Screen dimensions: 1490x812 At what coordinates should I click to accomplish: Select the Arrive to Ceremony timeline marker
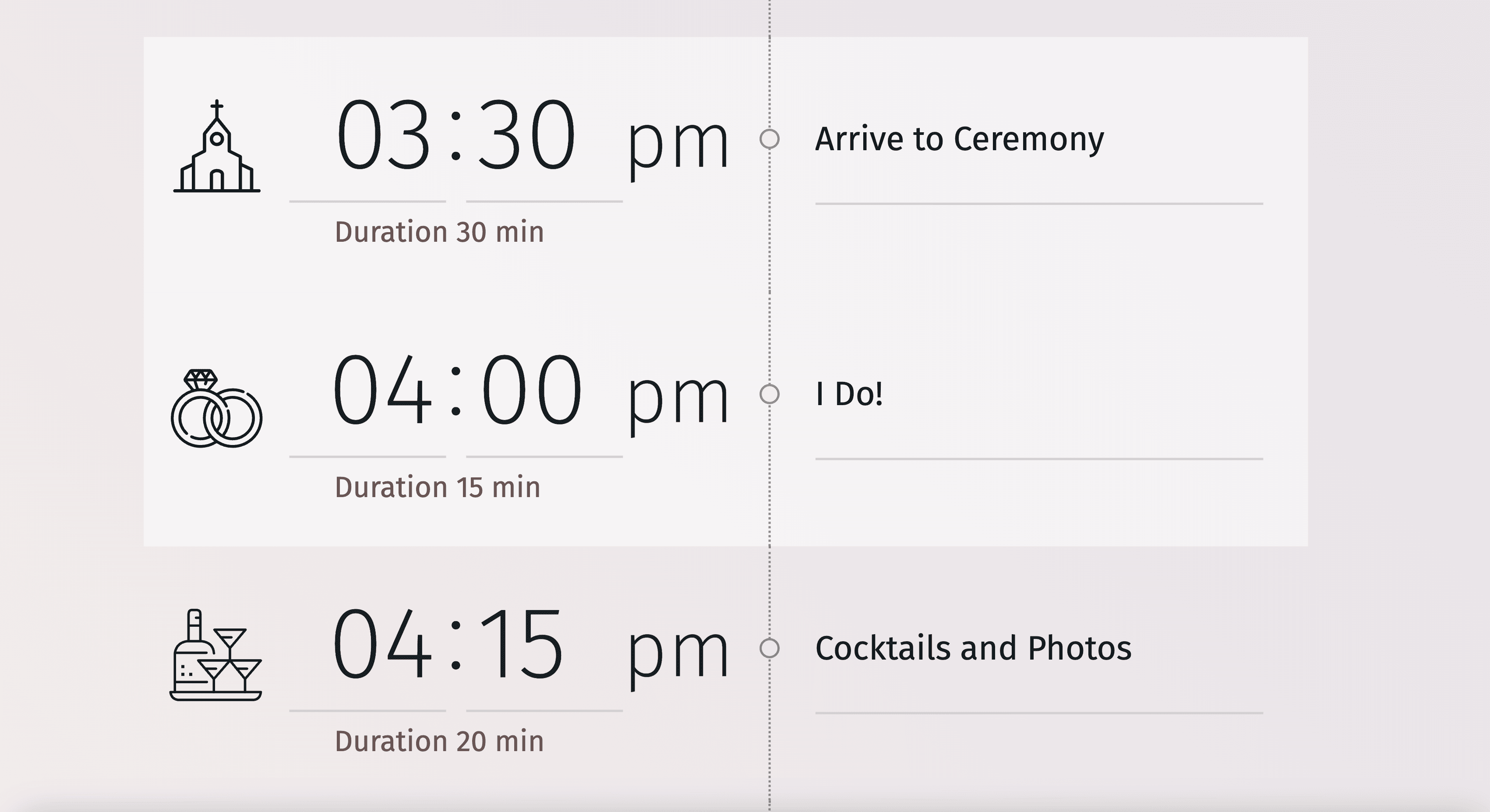coord(769,139)
